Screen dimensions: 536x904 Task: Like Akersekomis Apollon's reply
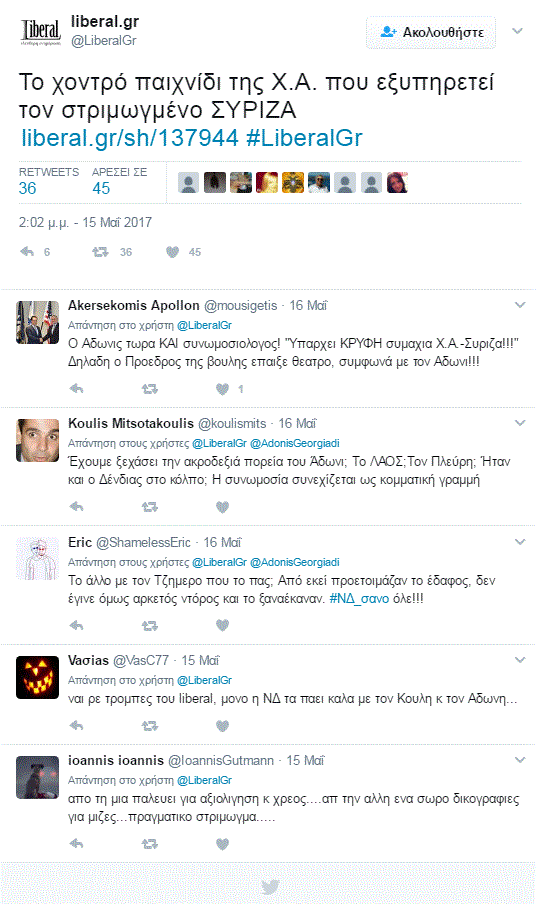(x=222, y=389)
